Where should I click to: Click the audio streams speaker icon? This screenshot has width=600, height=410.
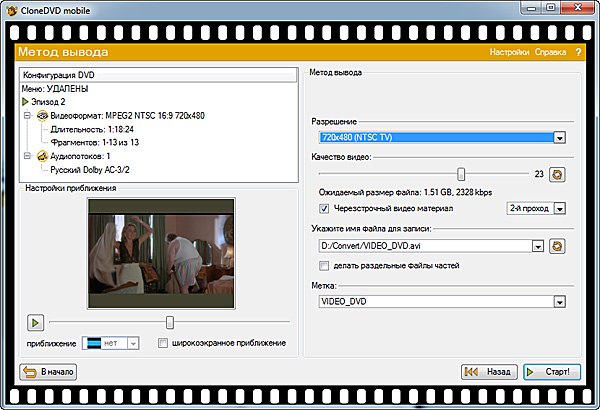(x=43, y=155)
